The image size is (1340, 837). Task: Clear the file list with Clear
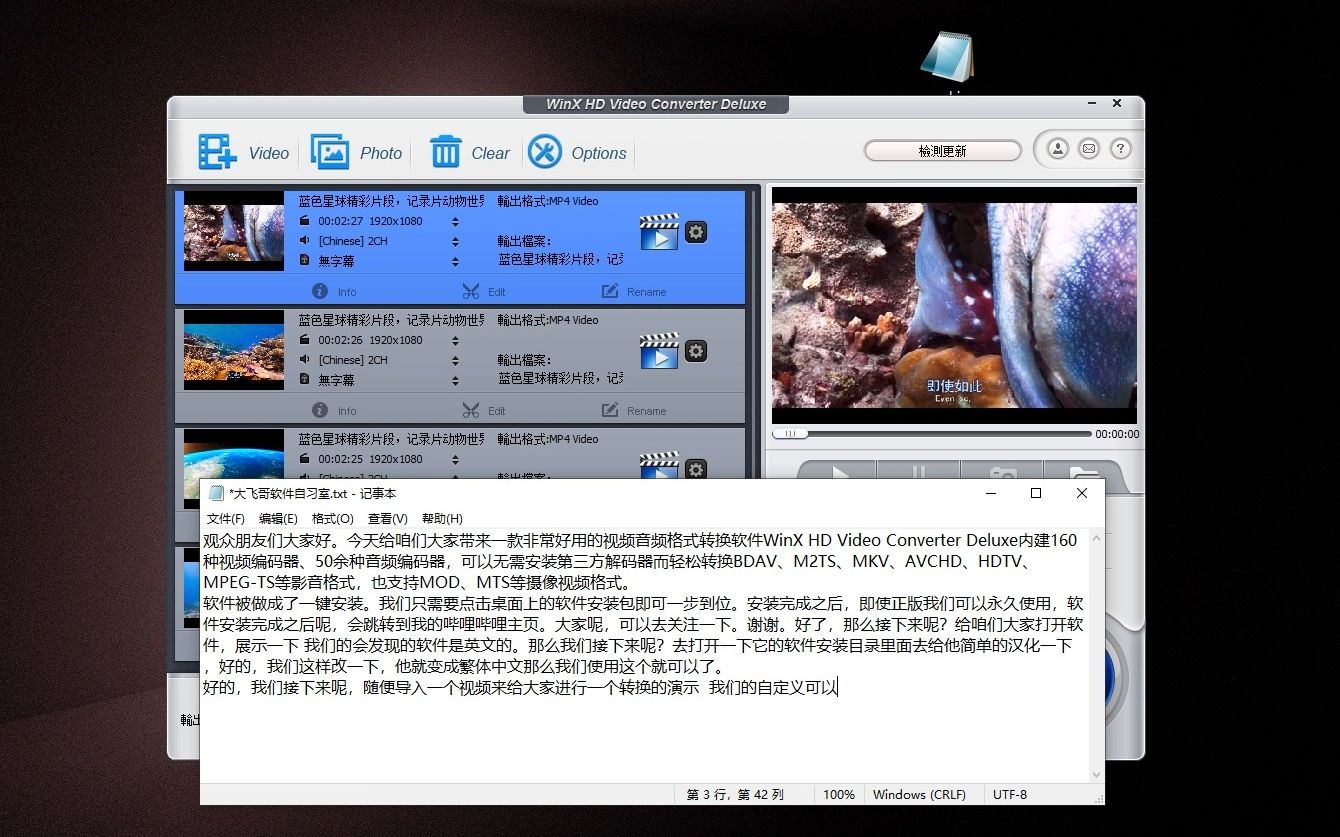tap(469, 152)
